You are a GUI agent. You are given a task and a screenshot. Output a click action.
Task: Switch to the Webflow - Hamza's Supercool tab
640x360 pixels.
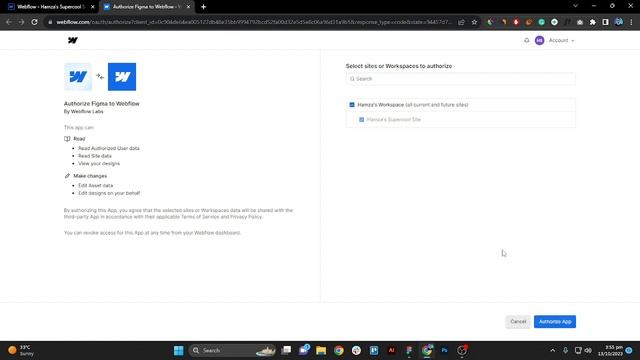[x=51, y=7]
